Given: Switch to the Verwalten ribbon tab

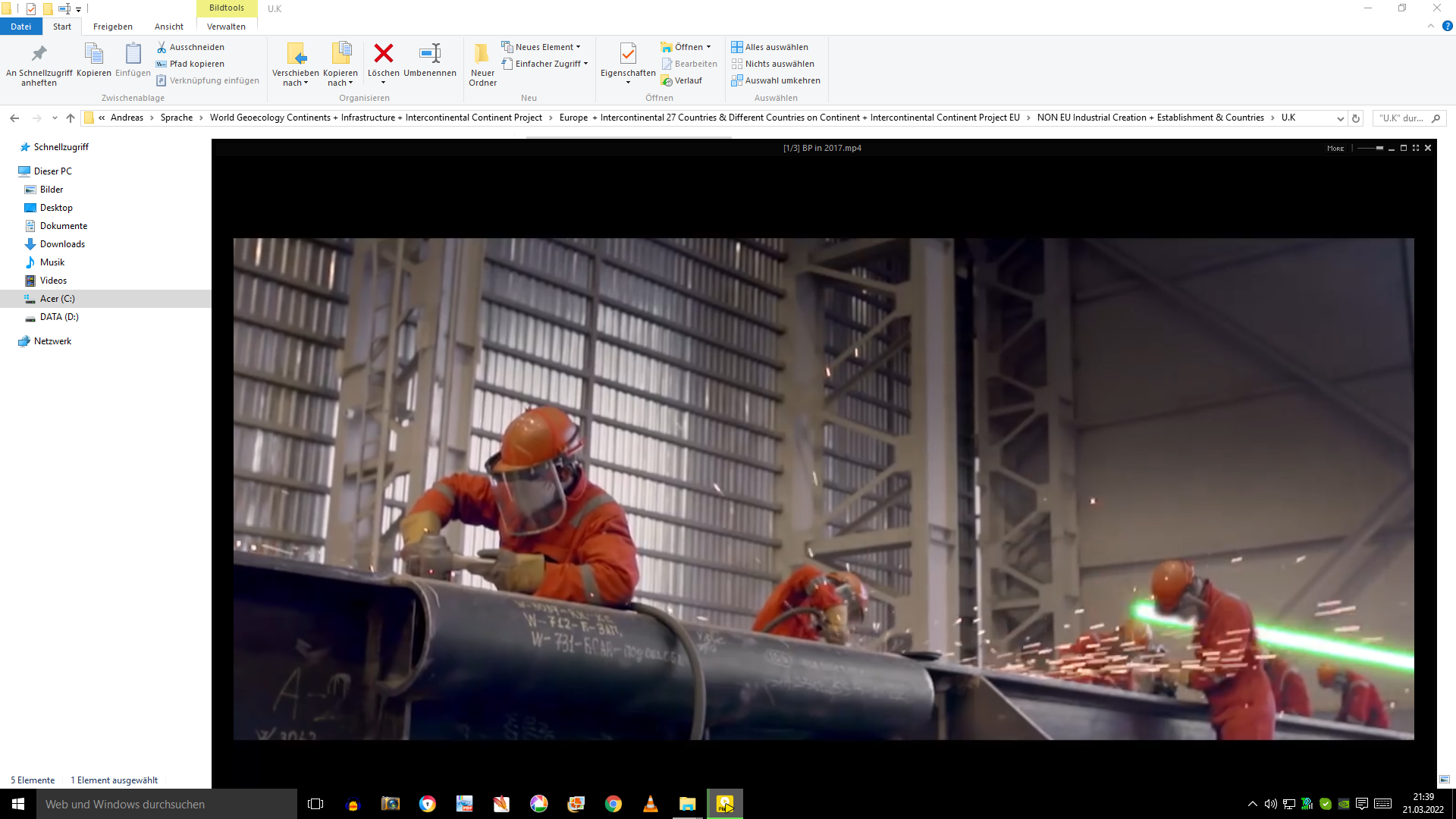Looking at the screenshot, I should 227,27.
